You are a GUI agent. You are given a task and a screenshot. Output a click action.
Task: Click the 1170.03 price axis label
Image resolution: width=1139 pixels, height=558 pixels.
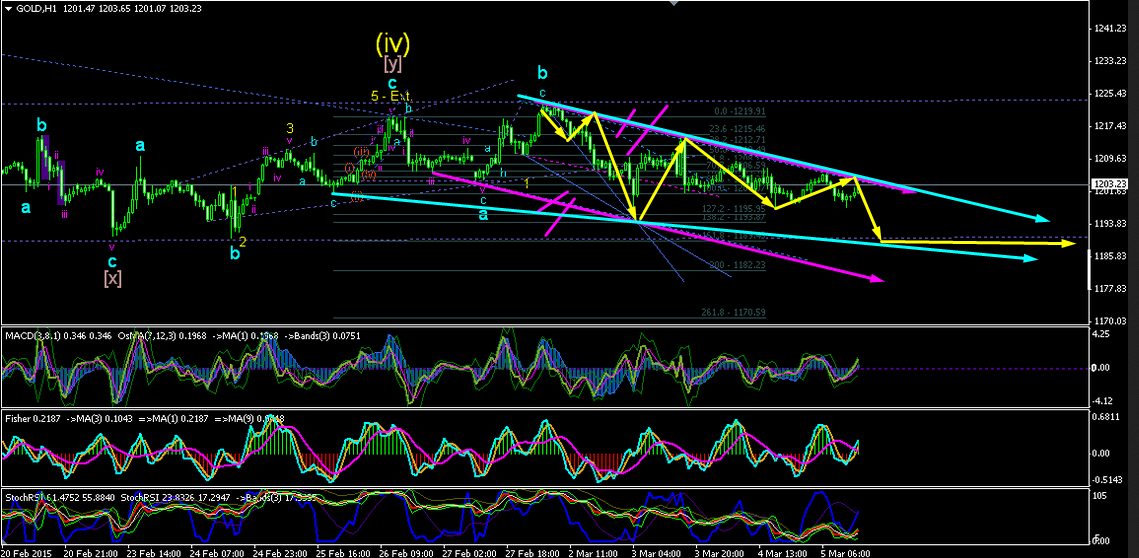pos(1111,320)
